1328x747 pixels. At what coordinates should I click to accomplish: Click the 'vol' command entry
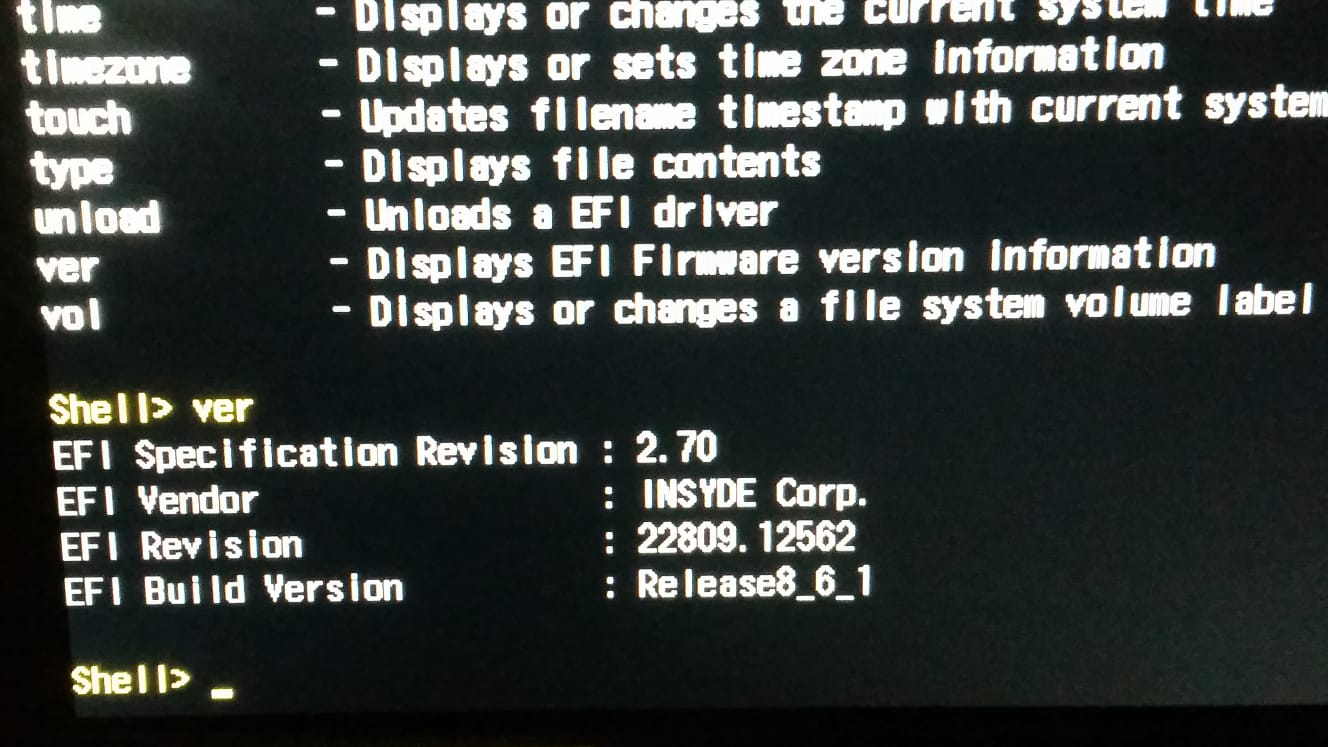[71, 317]
